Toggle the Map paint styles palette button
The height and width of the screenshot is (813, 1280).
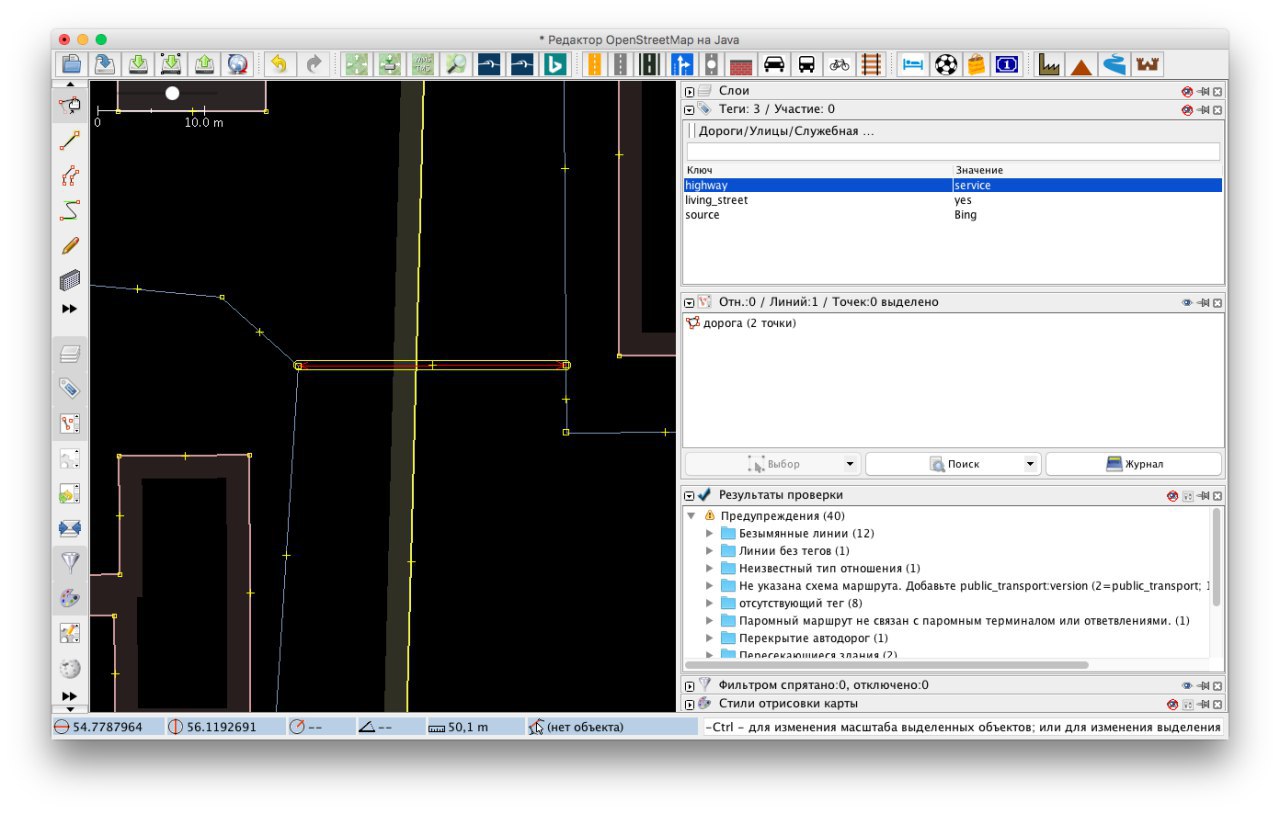[70, 597]
